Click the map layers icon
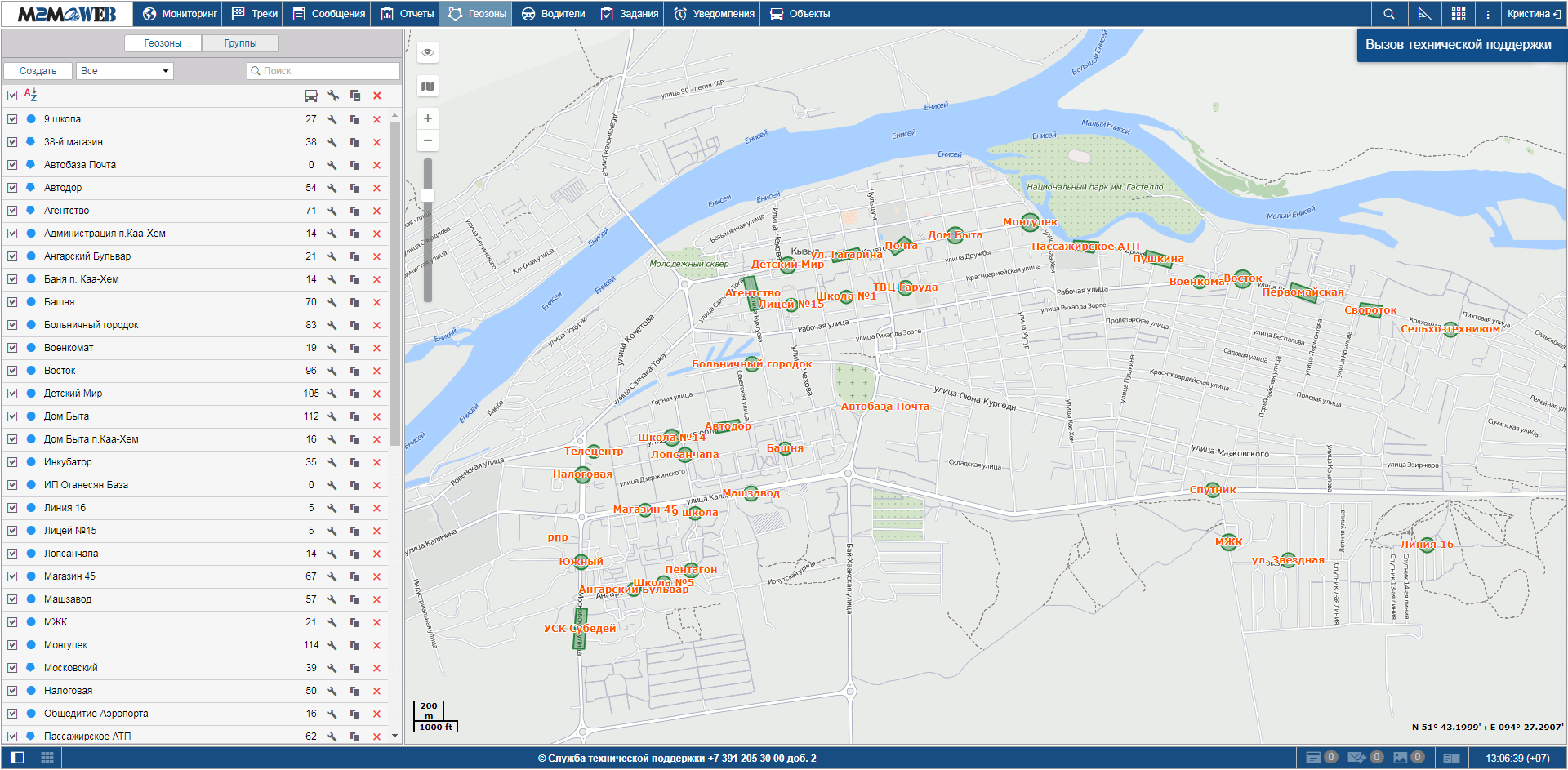The image size is (1568, 770). click(427, 87)
